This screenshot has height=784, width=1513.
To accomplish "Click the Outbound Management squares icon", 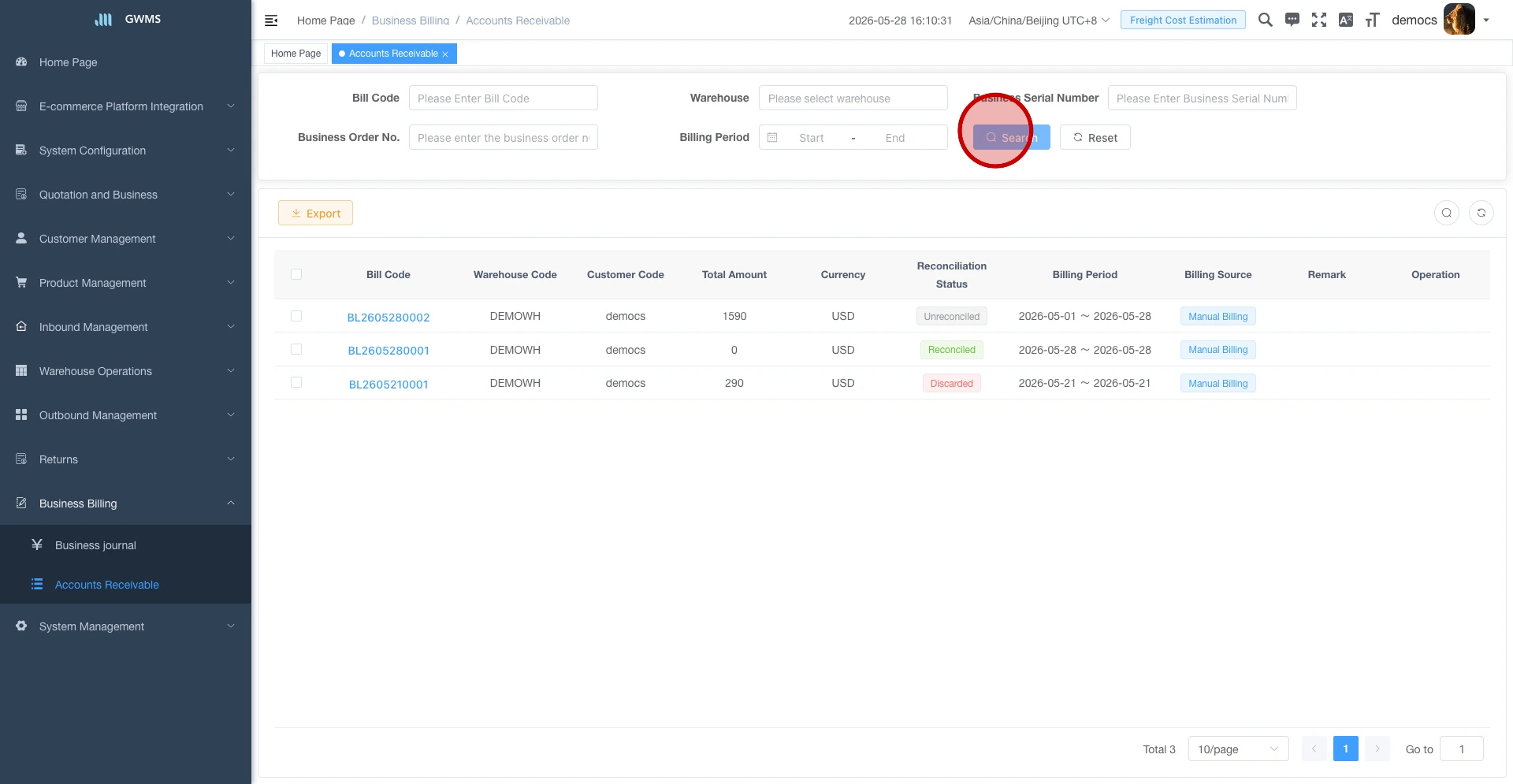I will (21, 414).
